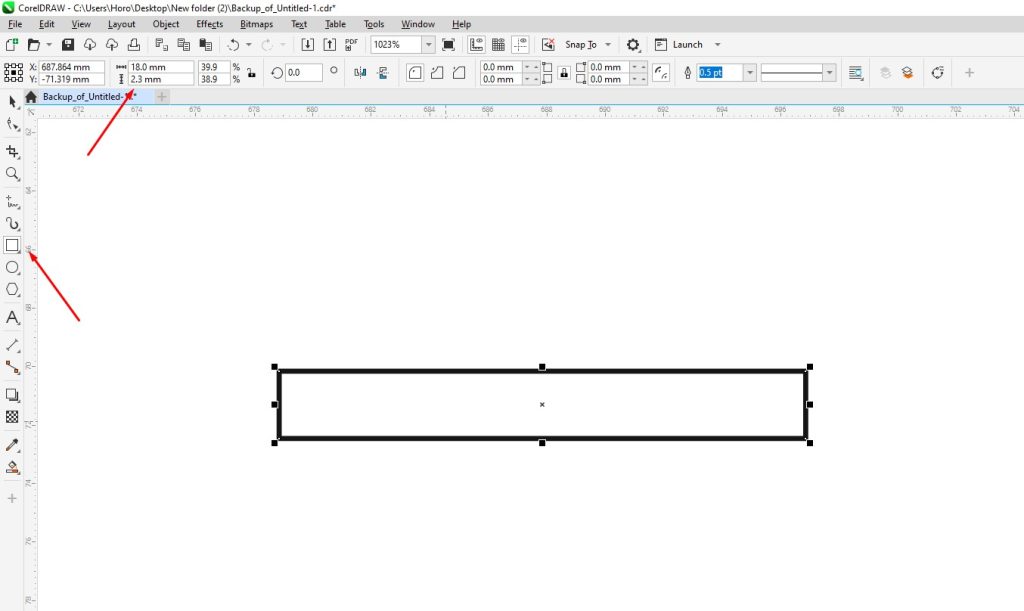Toggle edit corners together lock

coord(564,73)
